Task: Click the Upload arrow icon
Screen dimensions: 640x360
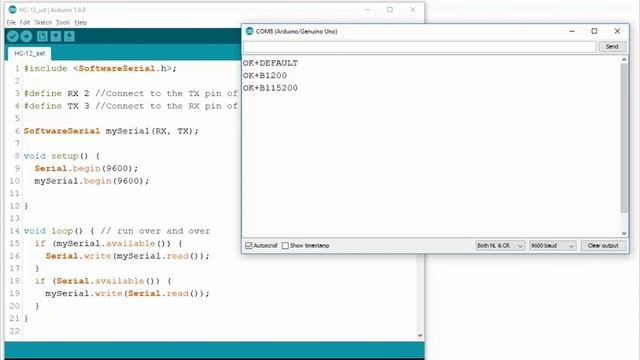Action: coord(27,36)
